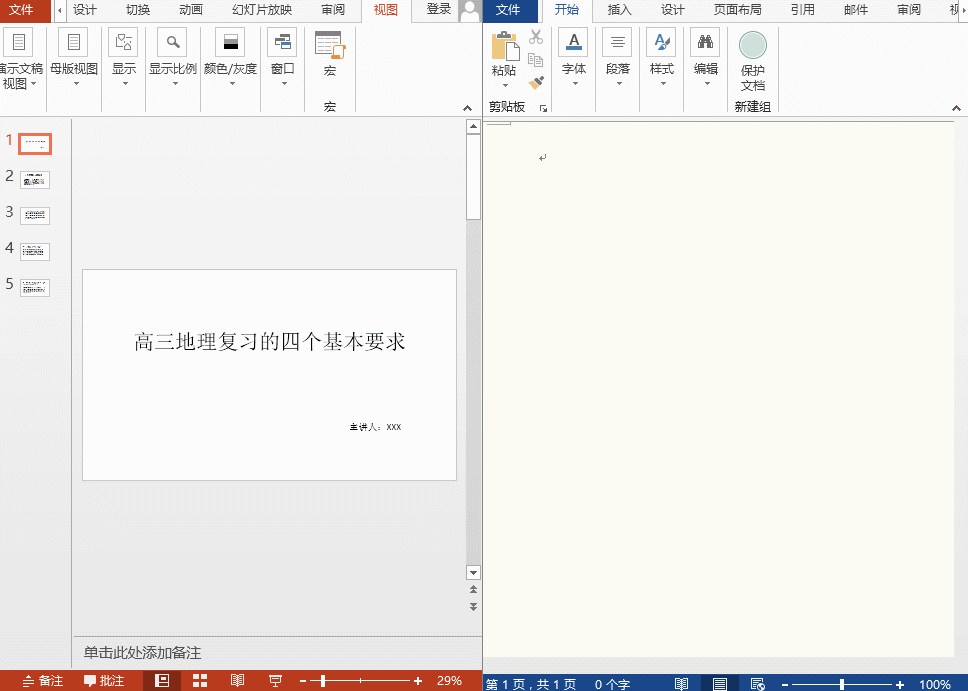The width and height of the screenshot is (968, 691).
Task: Open Word 页面布局 tab
Action: (737, 10)
